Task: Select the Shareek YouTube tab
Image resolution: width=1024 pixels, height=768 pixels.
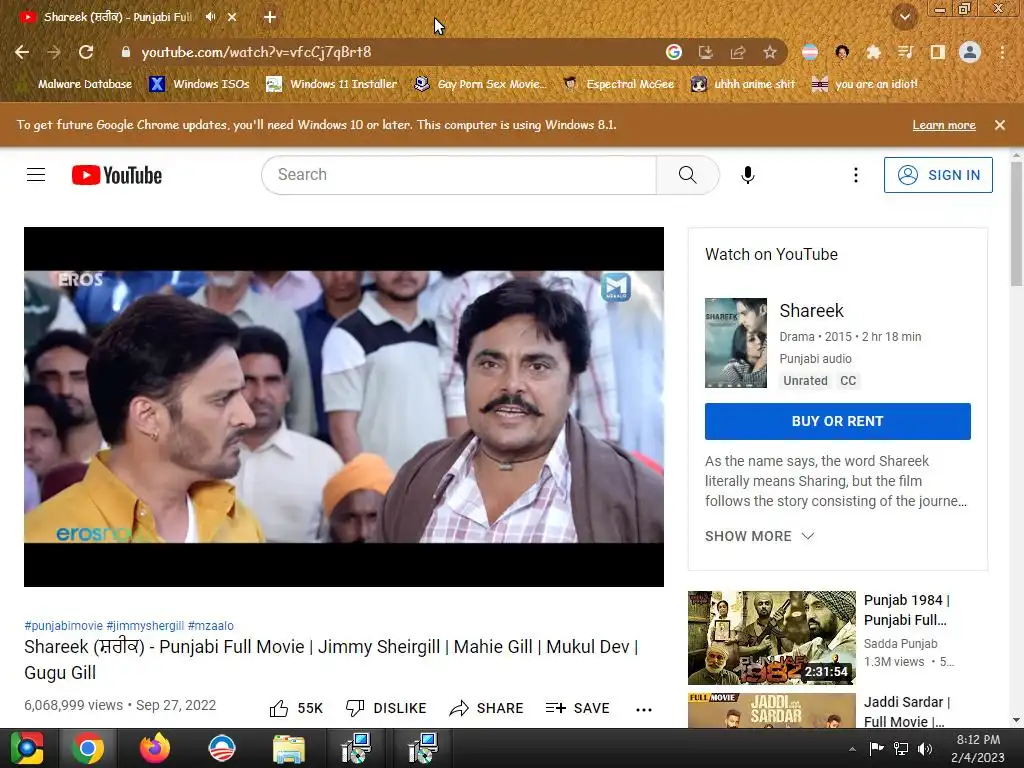Action: 118,17
